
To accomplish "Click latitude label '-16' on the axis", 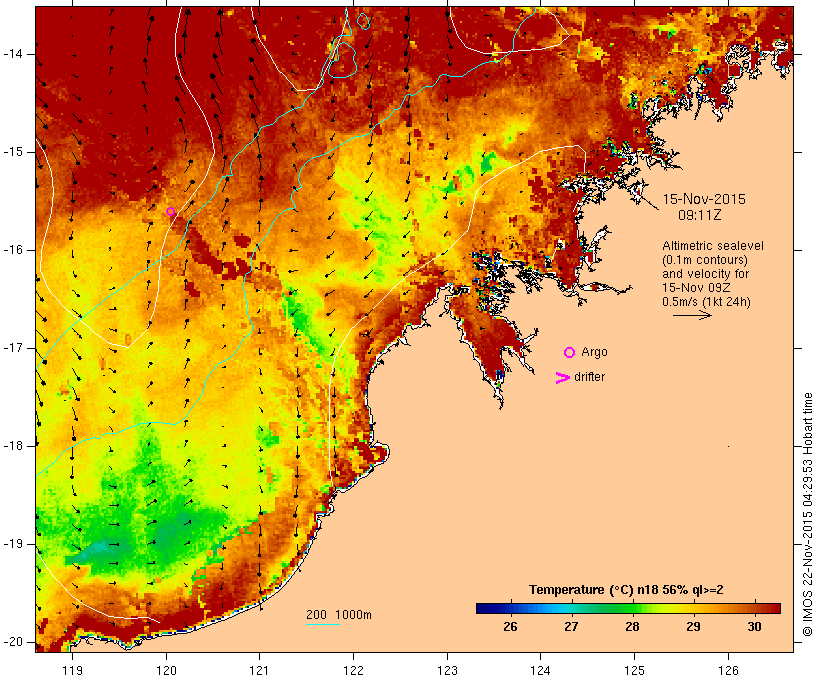I will click(13, 250).
